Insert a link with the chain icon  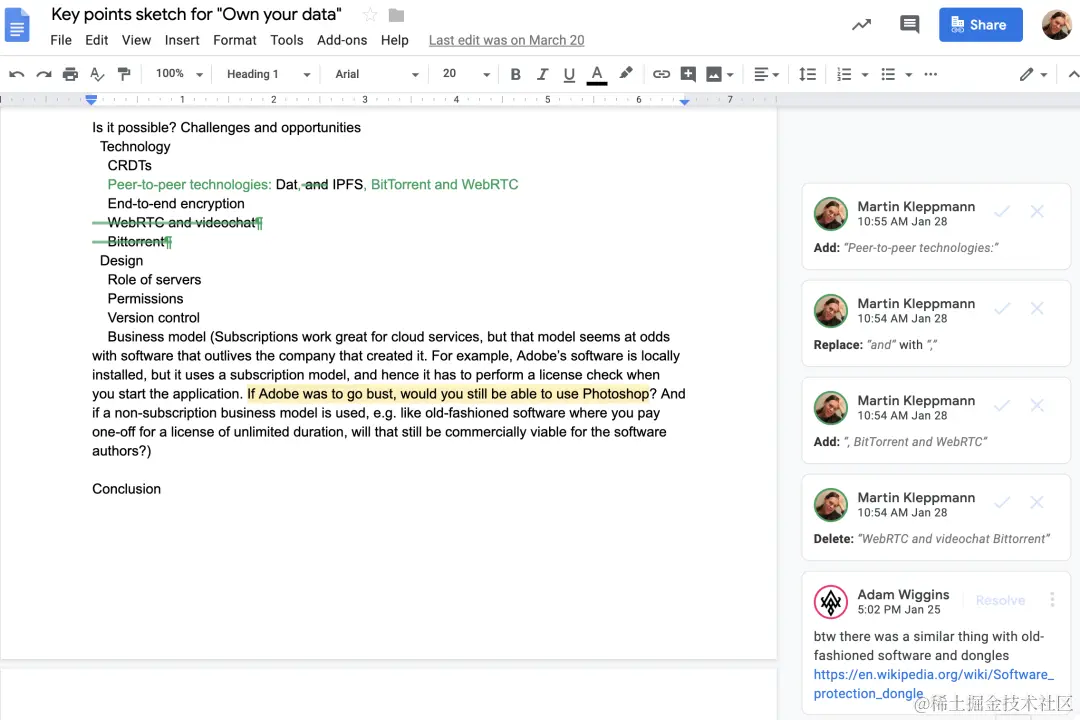coord(661,74)
